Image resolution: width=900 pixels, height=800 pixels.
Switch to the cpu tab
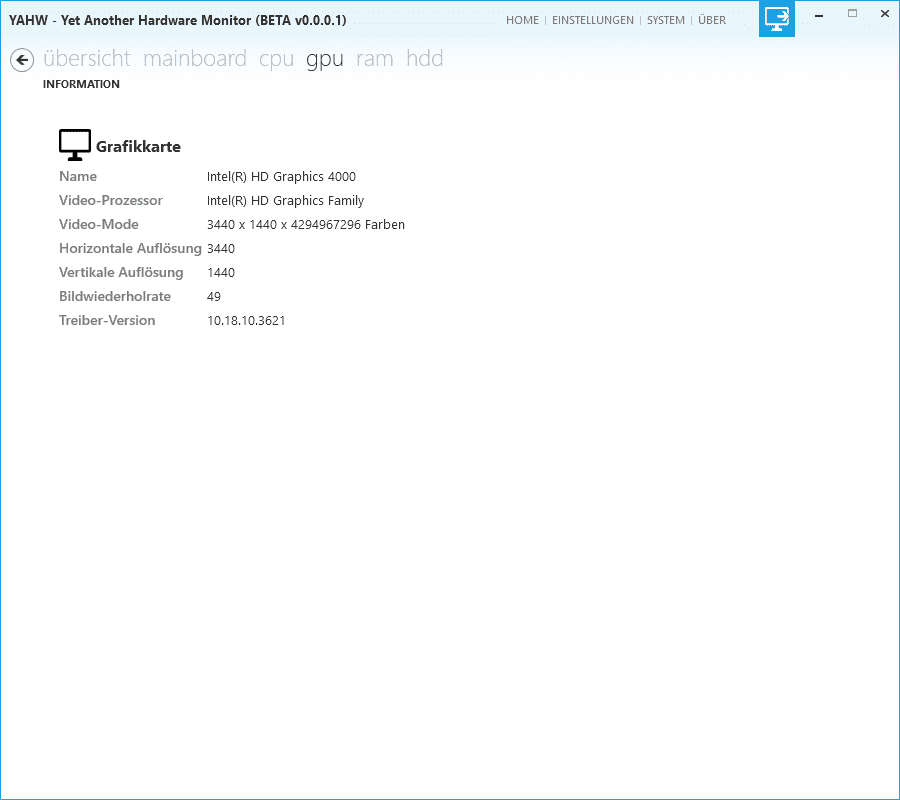coord(276,59)
